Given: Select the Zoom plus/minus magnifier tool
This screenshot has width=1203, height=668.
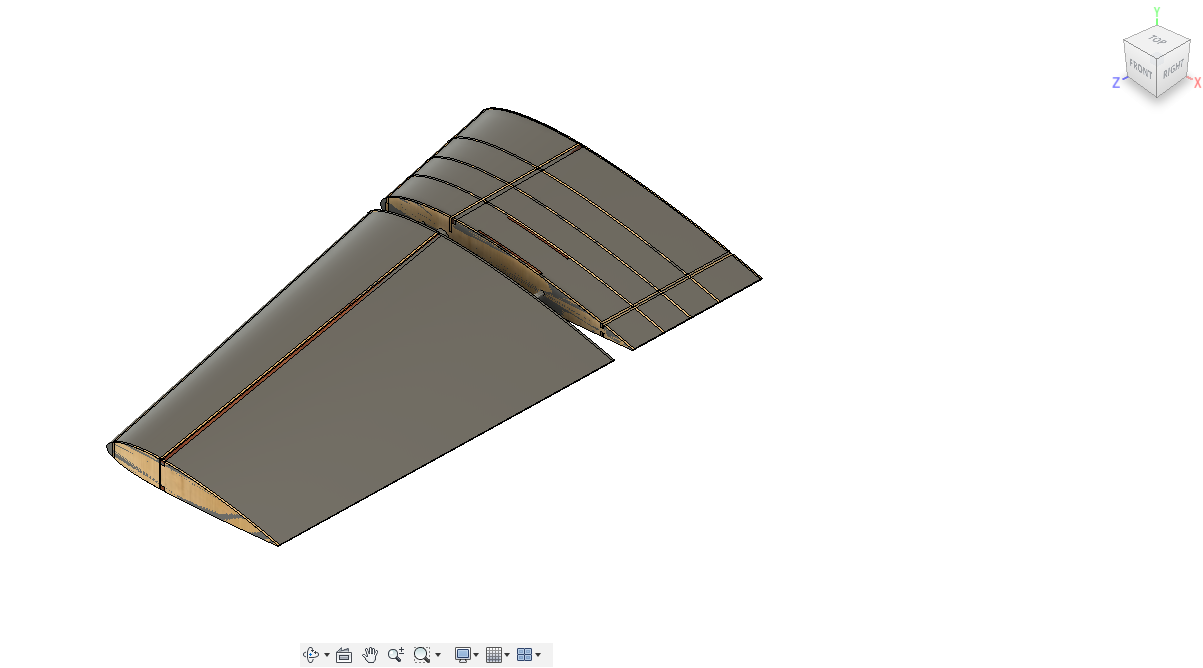Looking at the screenshot, I should coord(396,655).
